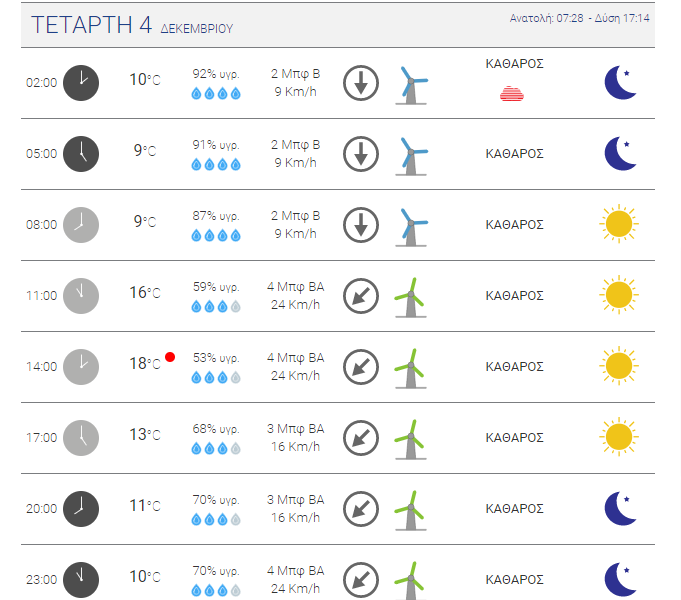This screenshot has width=681, height=600.
Task: Click the humidity droplets at 20:00
Action: pos(216,519)
